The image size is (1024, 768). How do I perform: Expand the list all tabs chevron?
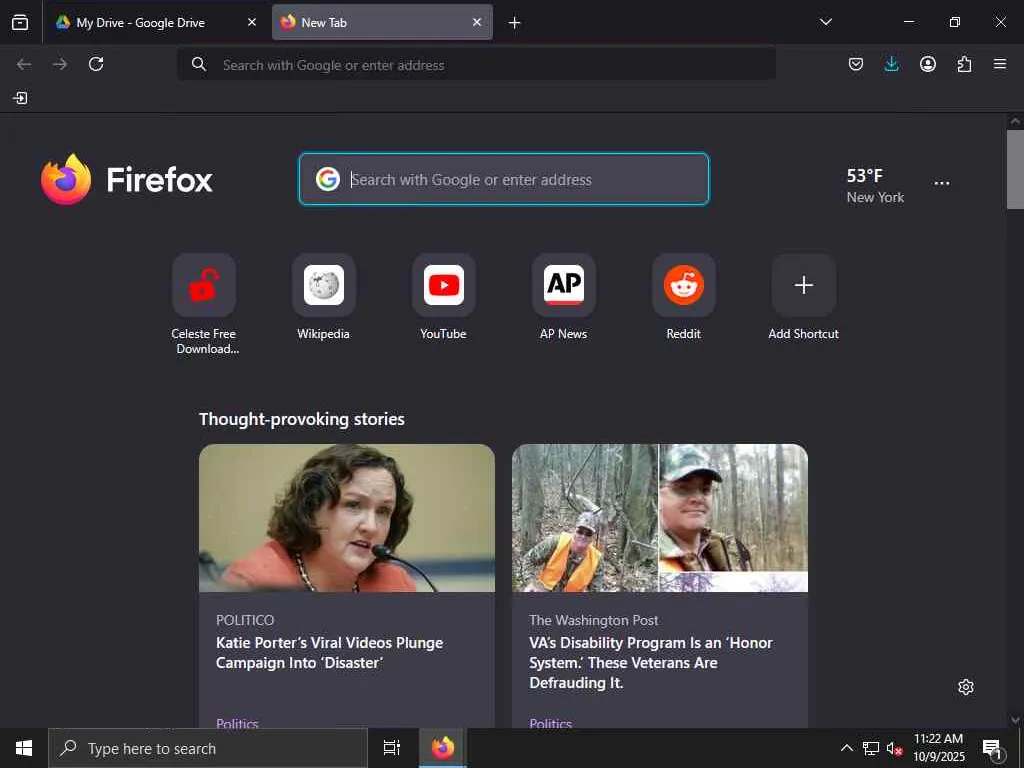coord(825,22)
